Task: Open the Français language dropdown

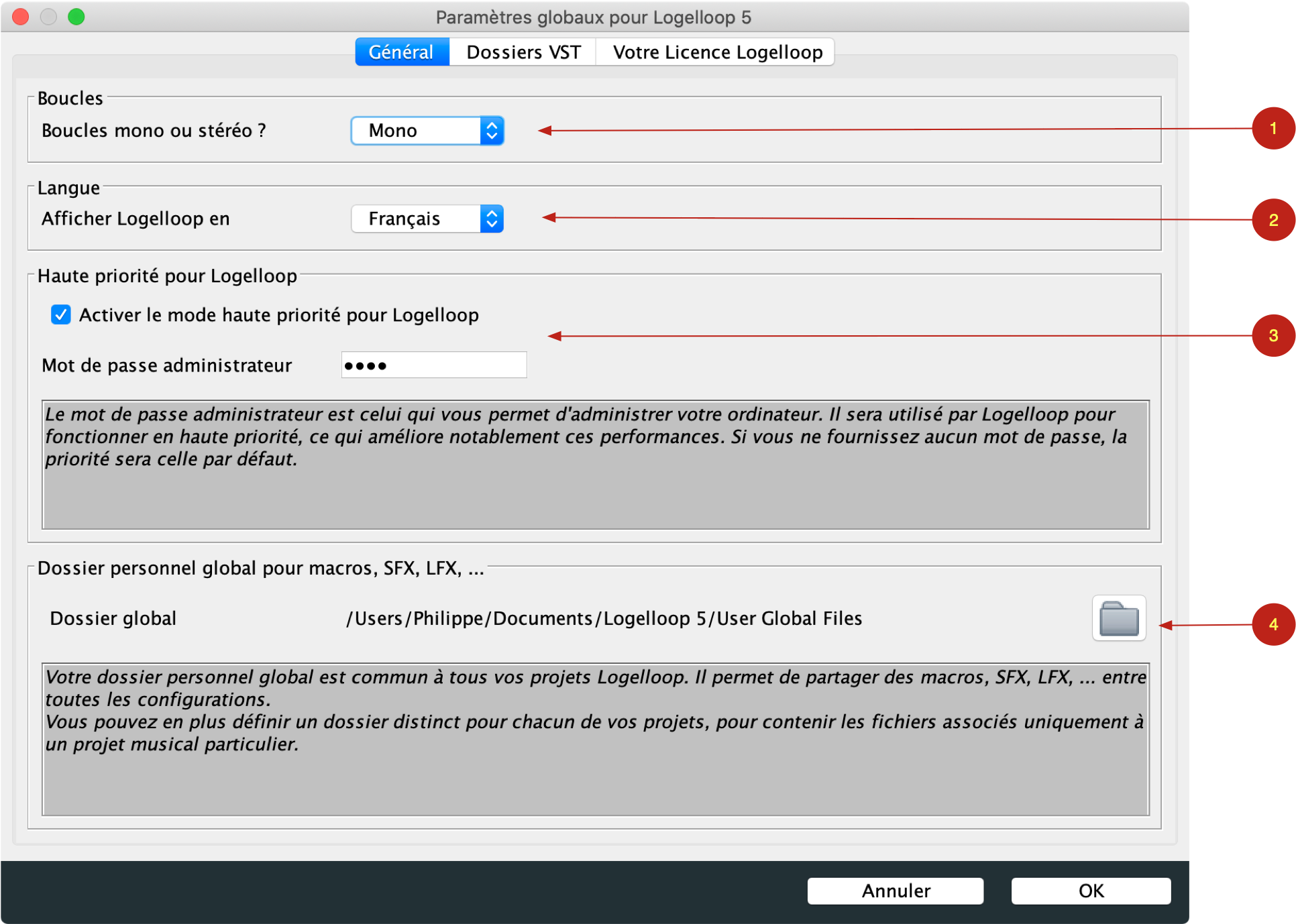Action: click(427, 219)
